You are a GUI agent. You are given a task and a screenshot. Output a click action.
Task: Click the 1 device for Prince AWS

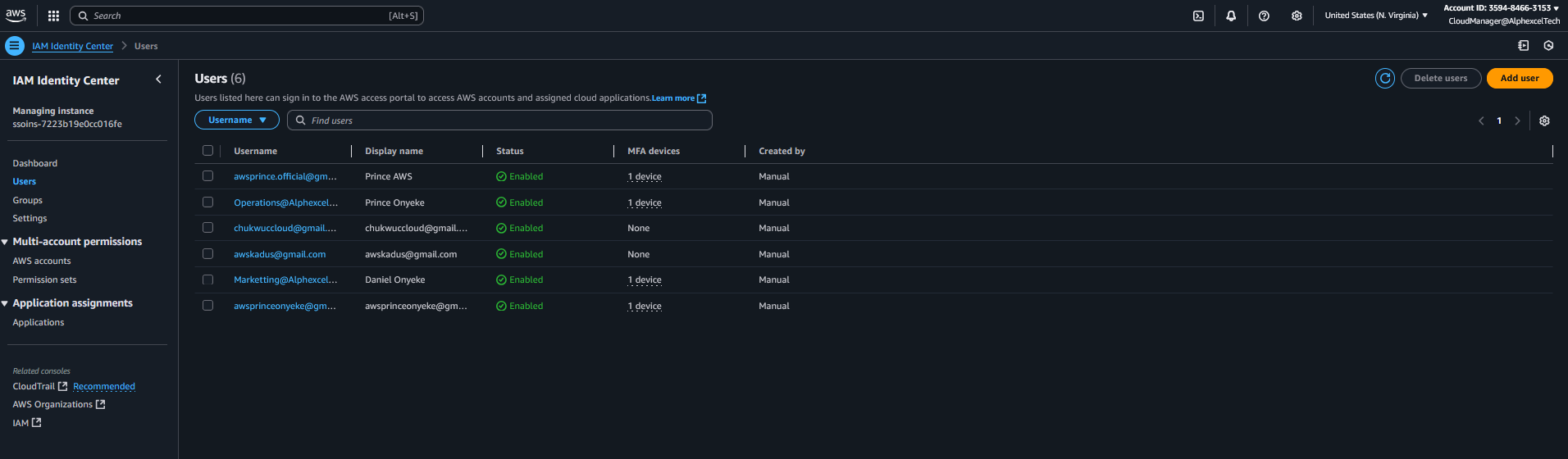point(645,176)
